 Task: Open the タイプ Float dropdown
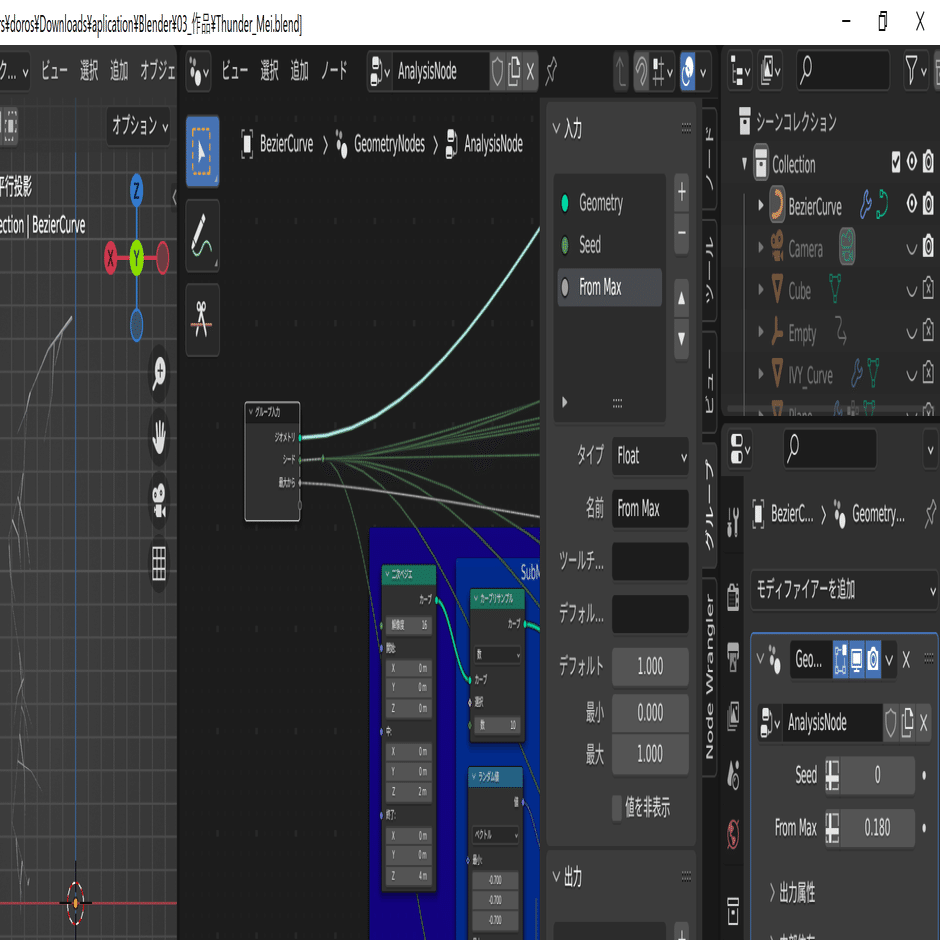pos(650,457)
